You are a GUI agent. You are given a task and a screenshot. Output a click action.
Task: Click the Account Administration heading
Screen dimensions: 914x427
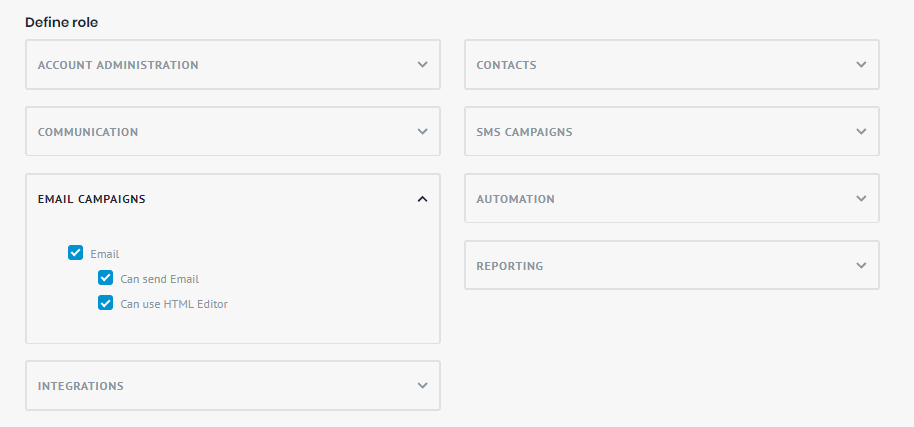point(118,65)
